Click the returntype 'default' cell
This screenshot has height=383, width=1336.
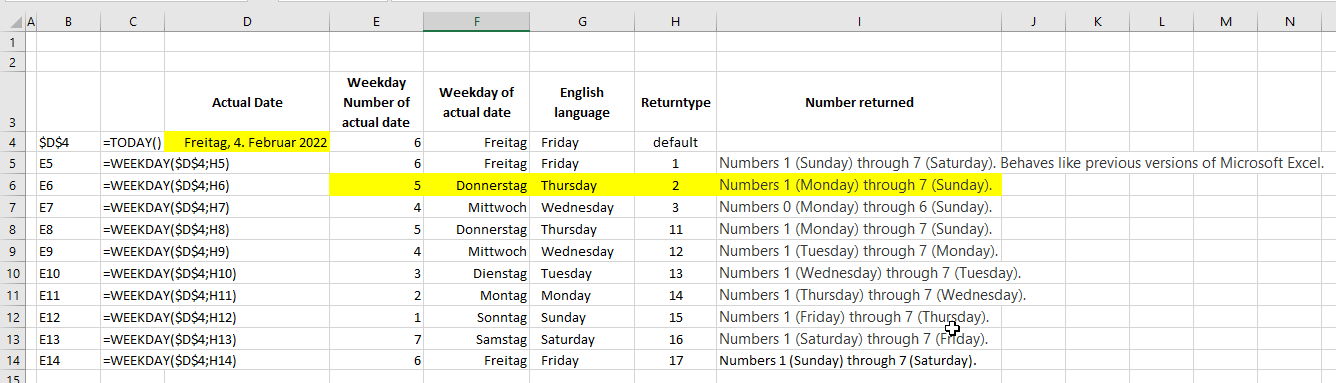675,143
